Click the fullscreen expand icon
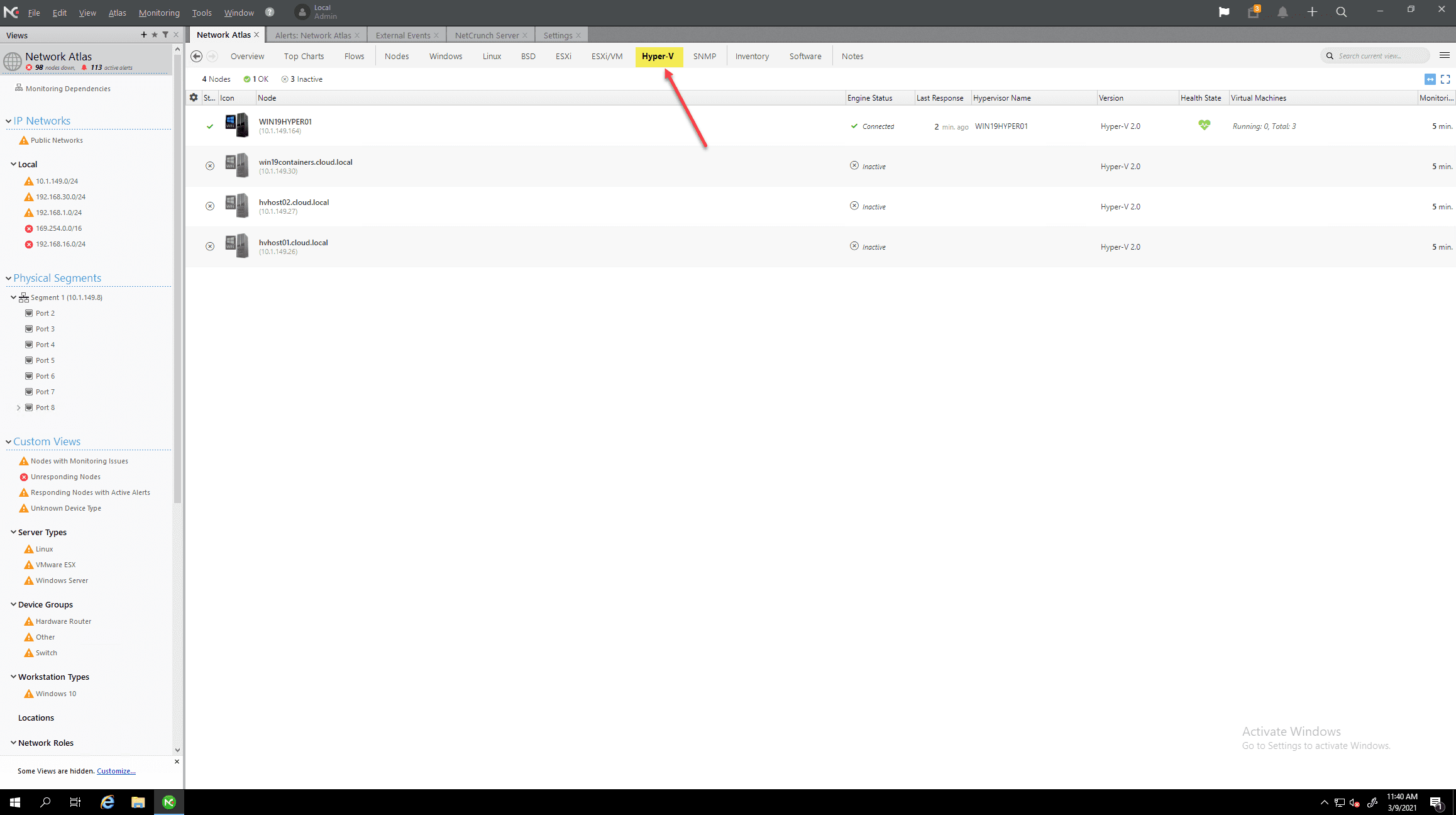Image resolution: width=1456 pixels, height=815 pixels. point(1445,79)
